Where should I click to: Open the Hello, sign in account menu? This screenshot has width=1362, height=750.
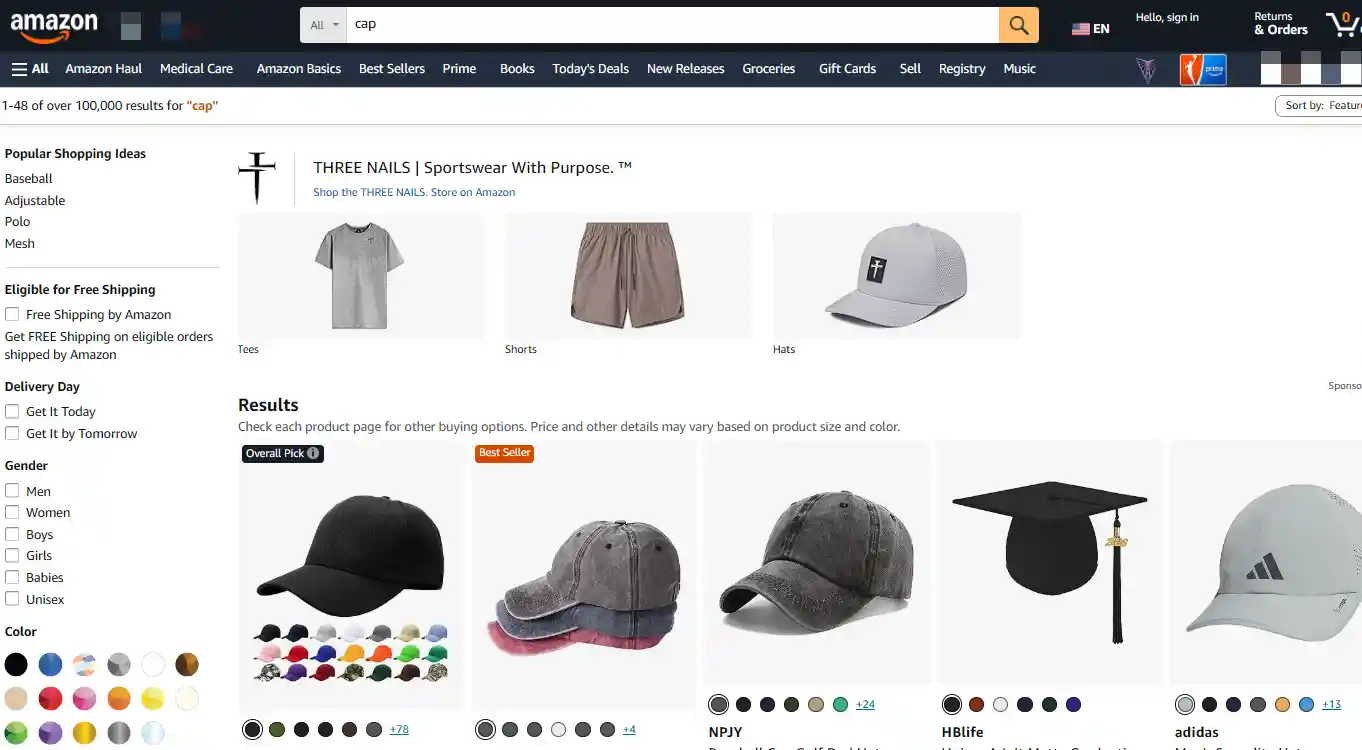1167,18
